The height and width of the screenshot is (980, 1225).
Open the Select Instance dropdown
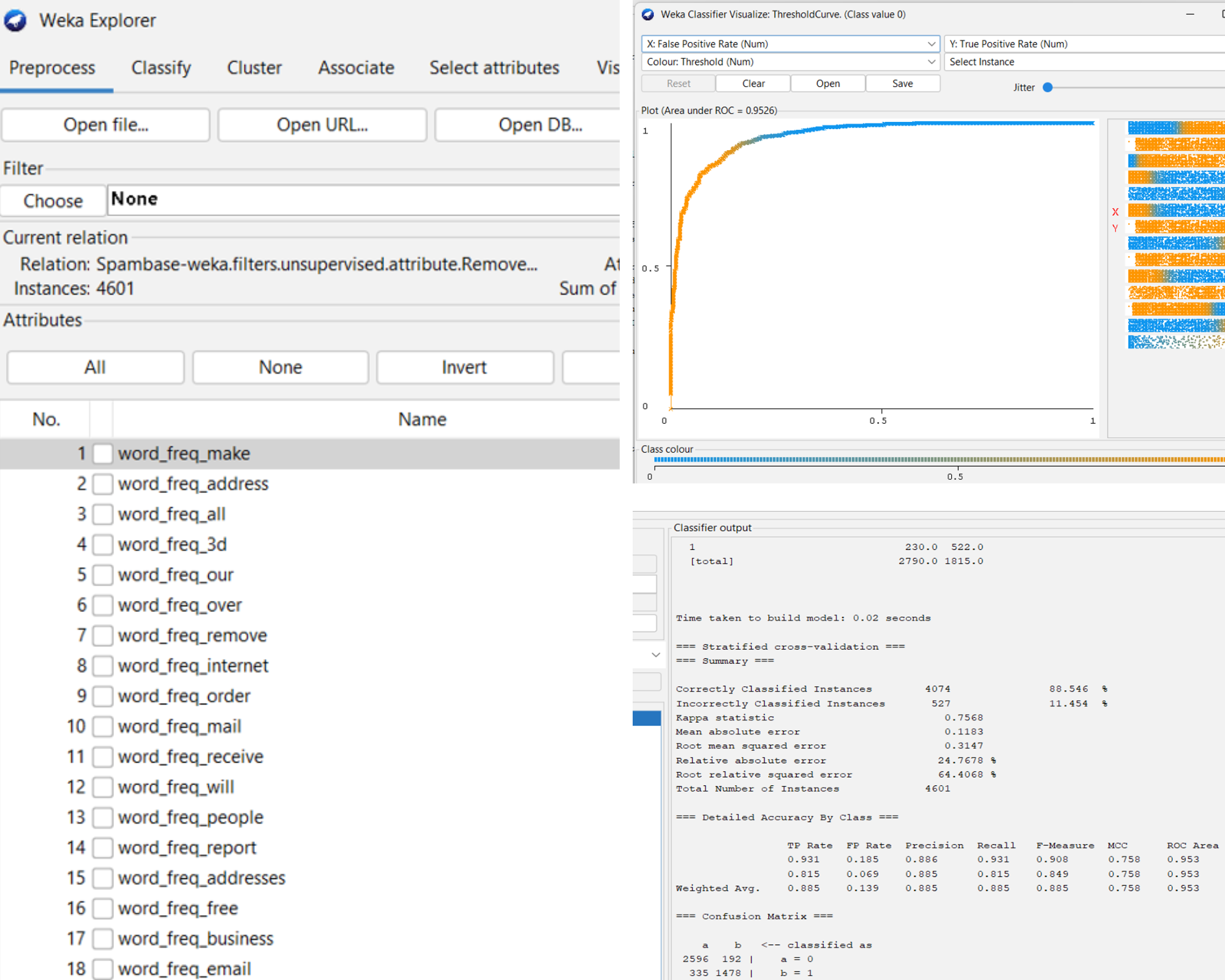point(1084,62)
